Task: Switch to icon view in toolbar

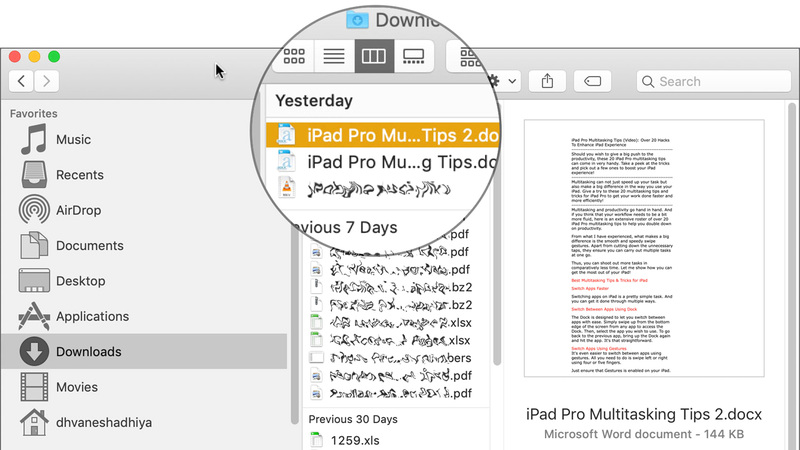Action: pyautogui.click(x=294, y=57)
